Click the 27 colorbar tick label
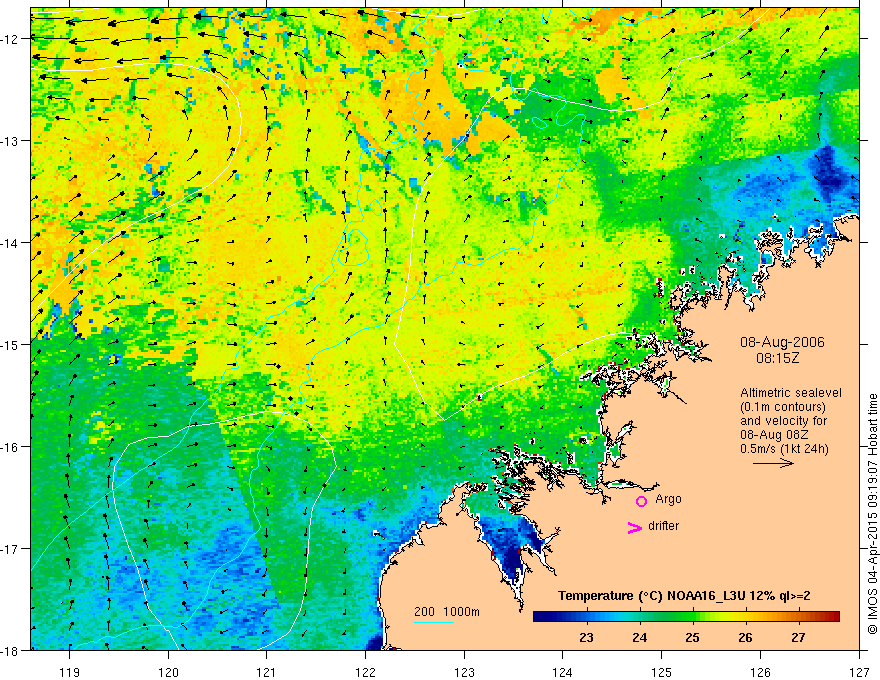Image resolution: width=880 pixels, height=680 pixels. coord(798,637)
